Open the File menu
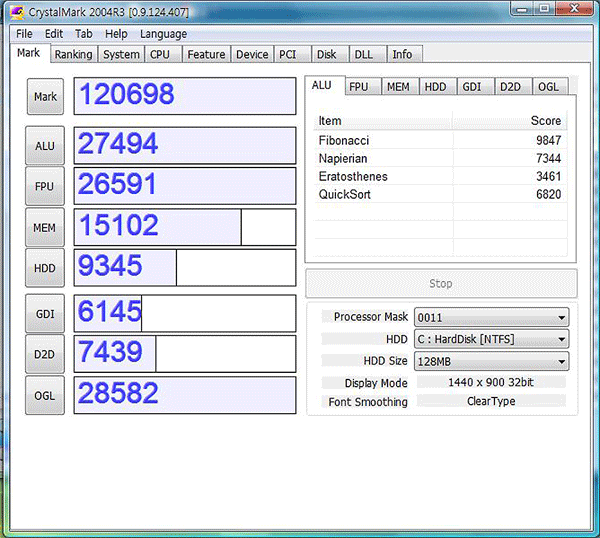Viewport: 600px width, 538px height. (x=24, y=34)
